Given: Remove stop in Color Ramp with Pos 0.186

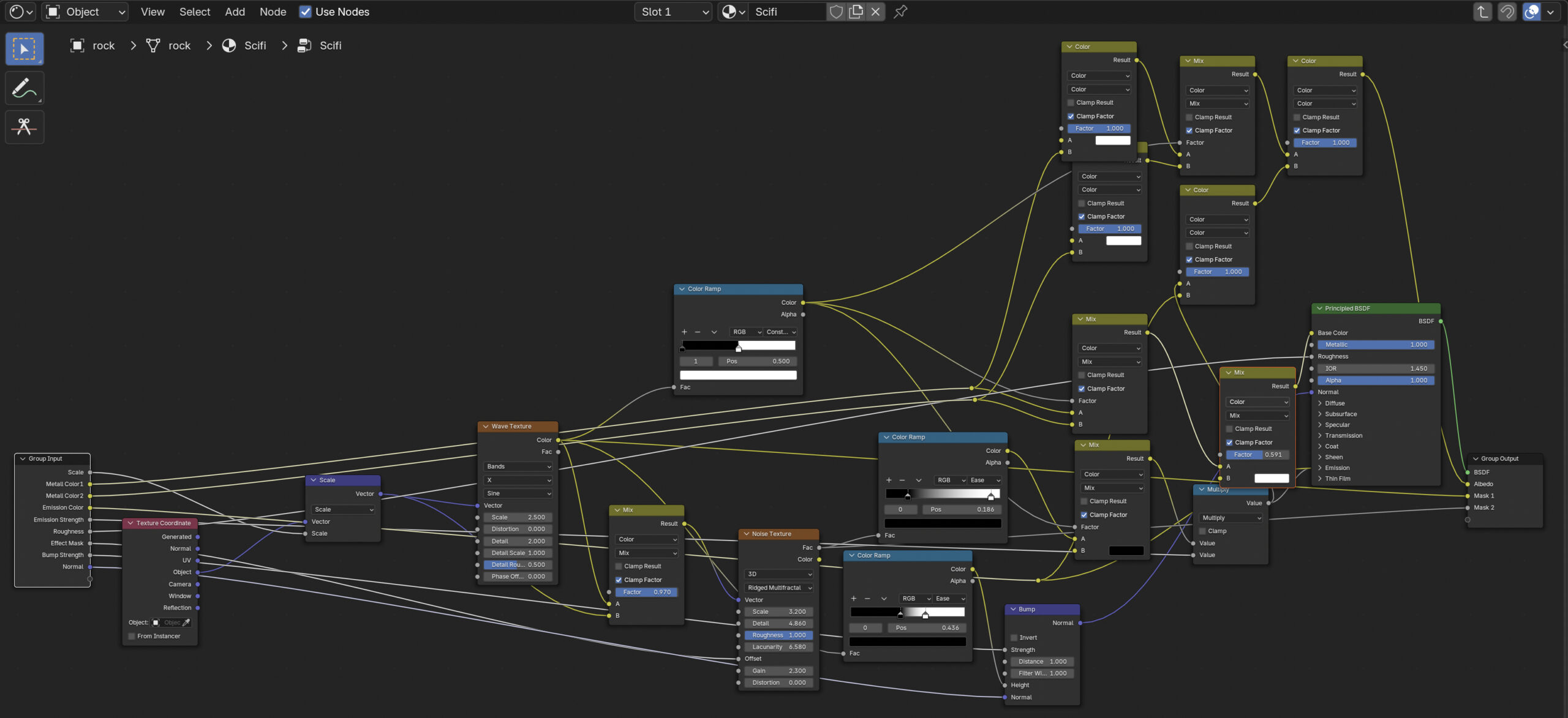Looking at the screenshot, I should [x=902, y=480].
